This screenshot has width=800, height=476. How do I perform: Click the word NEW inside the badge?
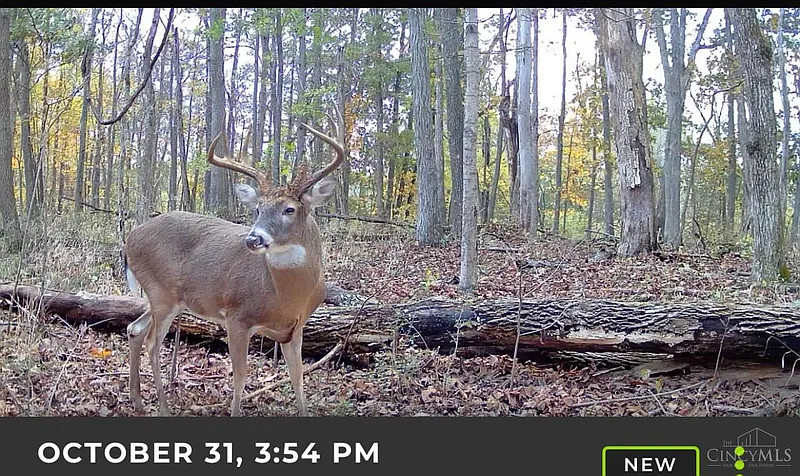(x=650, y=464)
